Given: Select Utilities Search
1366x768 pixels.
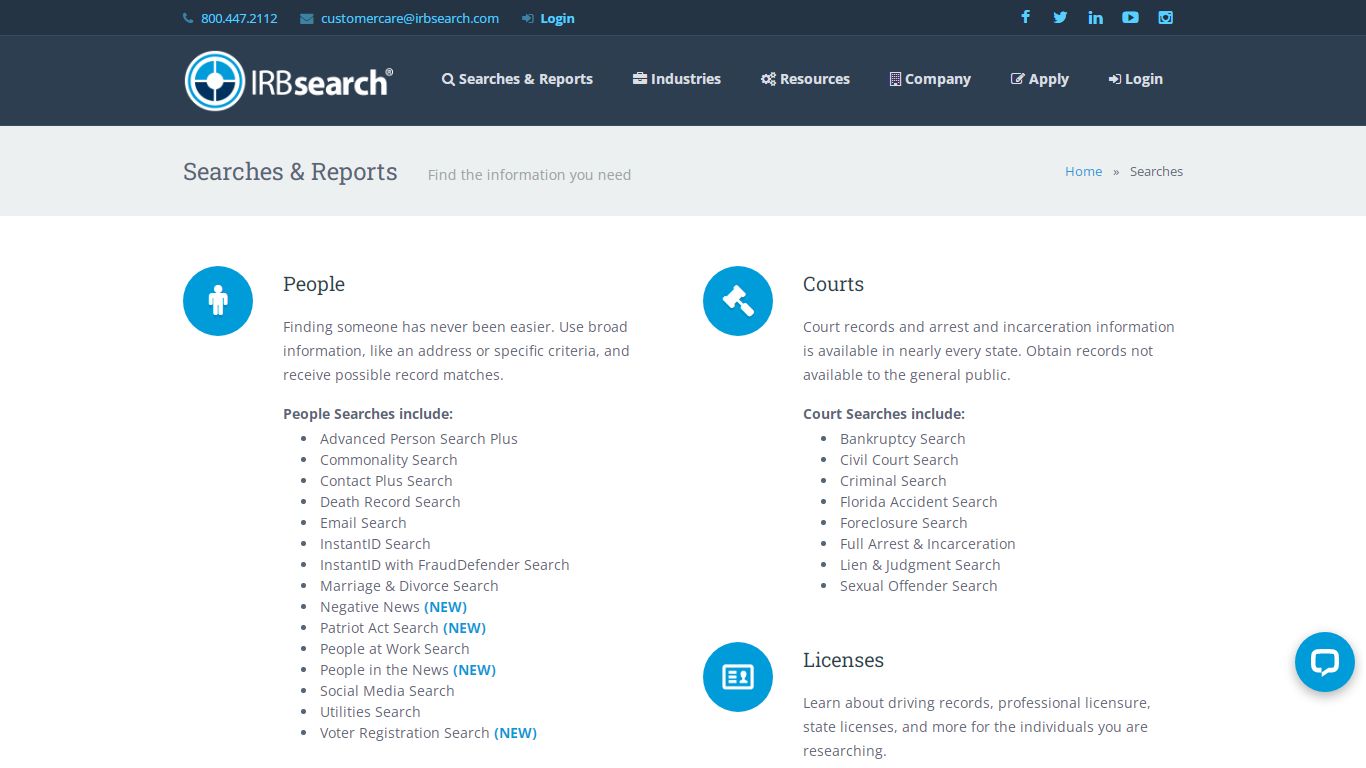Looking at the screenshot, I should [370, 712].
